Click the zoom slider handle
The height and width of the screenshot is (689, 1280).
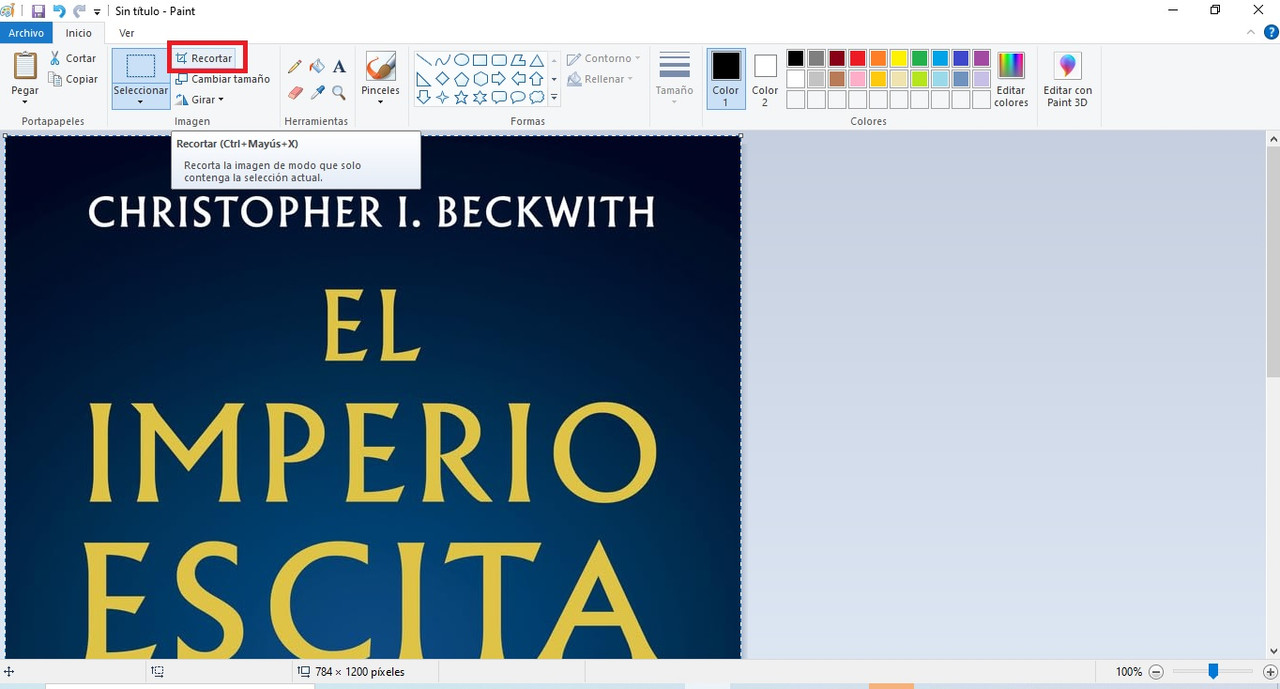point(1213,672)
